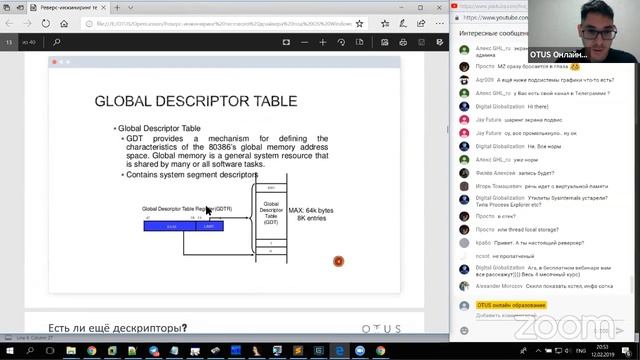Viewport: 640px width, 360px height.
Task: Open Telegram from the taskbar
Action: click(x=153, y=351)
